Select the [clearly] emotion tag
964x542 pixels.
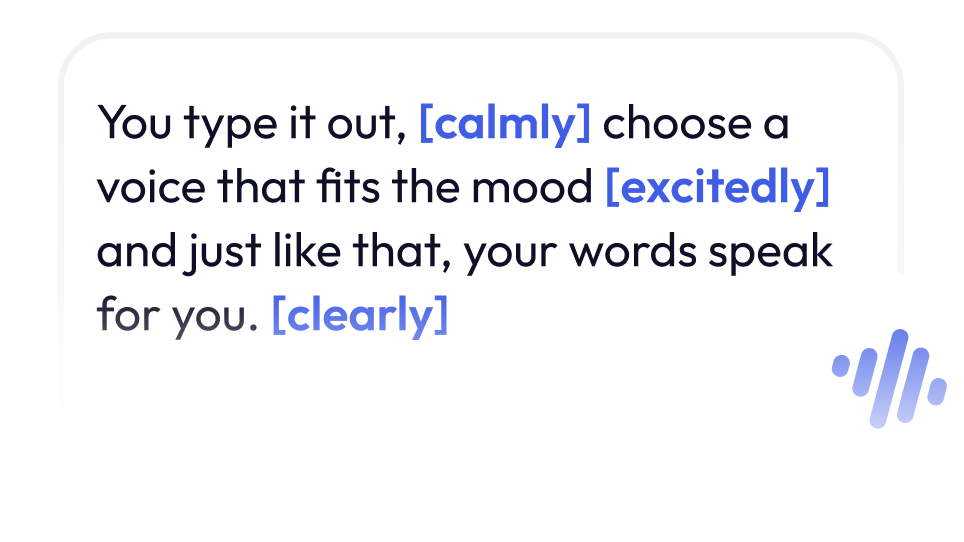tap(360, 316)
